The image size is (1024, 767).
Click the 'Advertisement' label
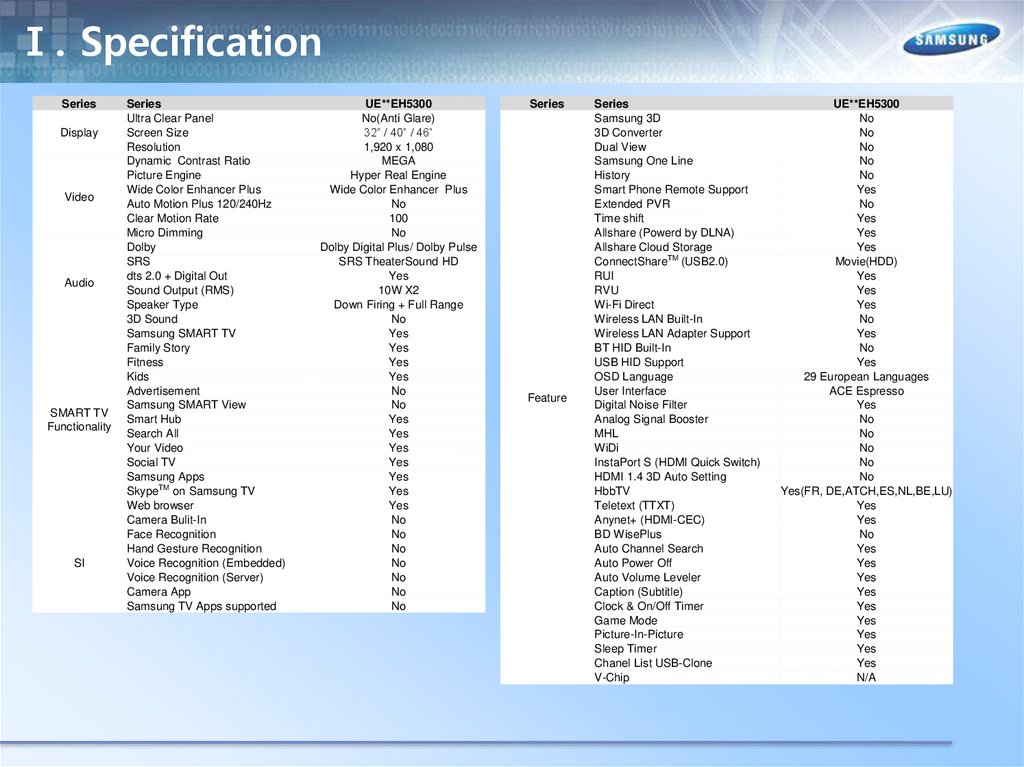[163, 391]
